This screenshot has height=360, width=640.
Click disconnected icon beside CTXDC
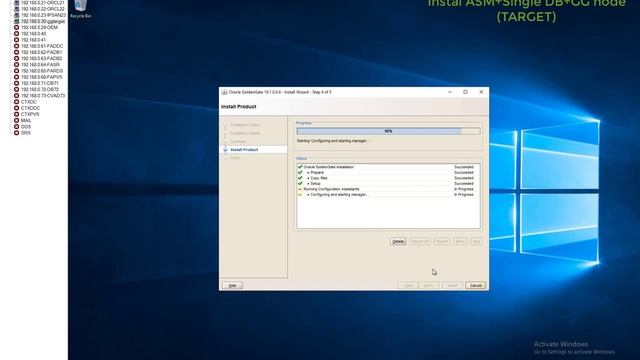pos(16,102)
